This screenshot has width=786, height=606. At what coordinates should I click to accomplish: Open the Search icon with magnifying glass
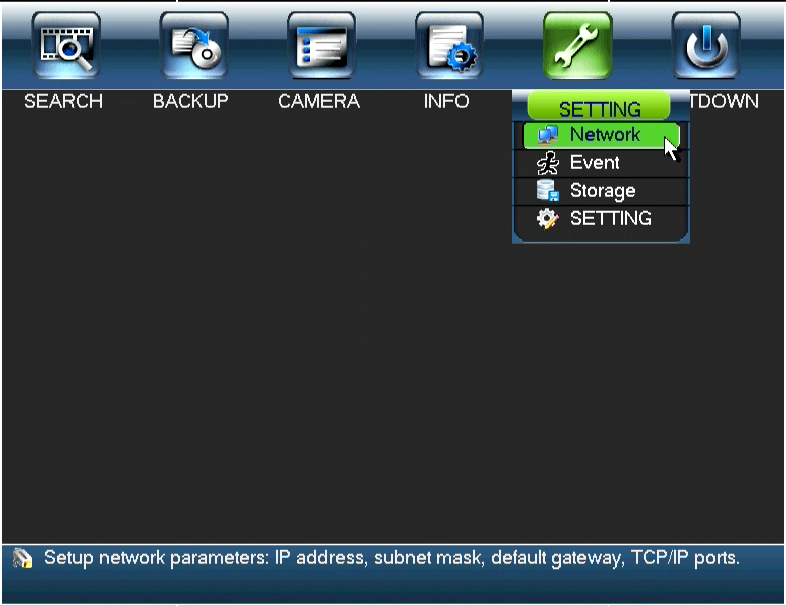[66, 46]
